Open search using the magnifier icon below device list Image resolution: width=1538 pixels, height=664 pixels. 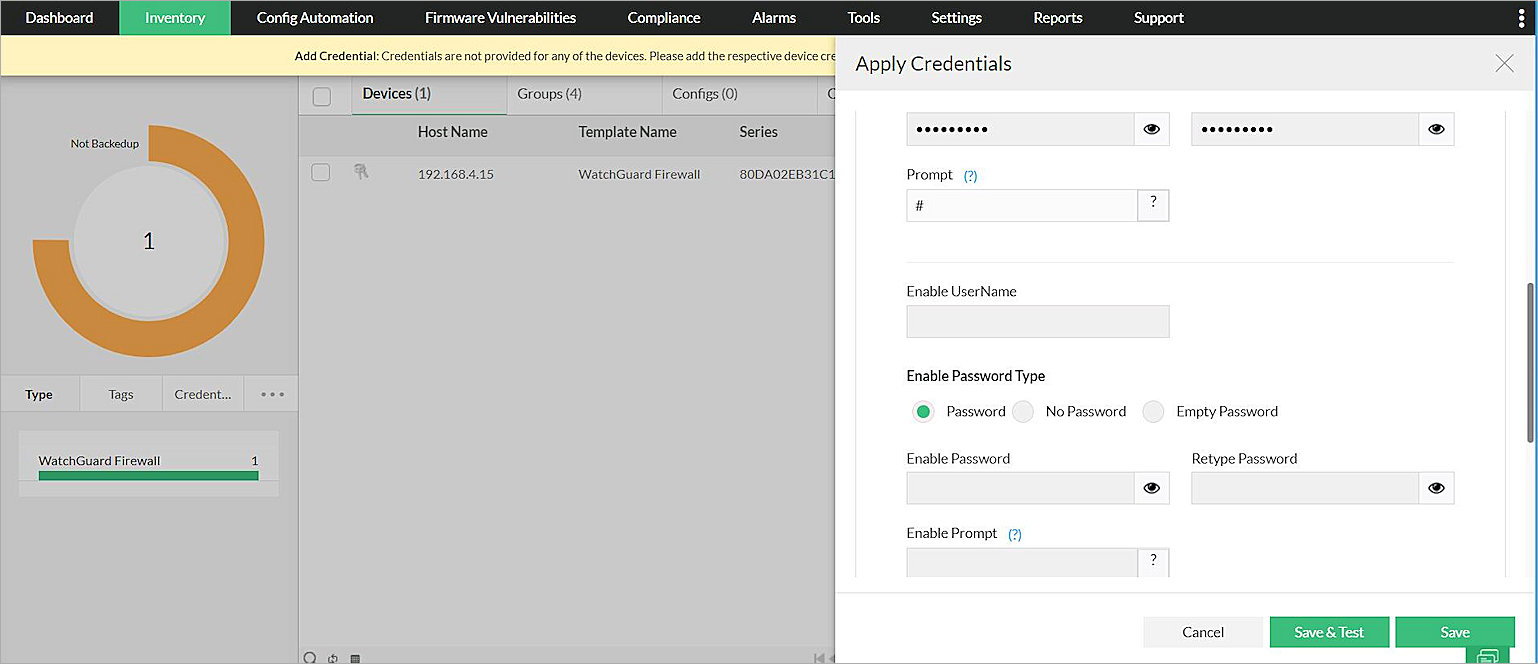(x=310, y=657)
